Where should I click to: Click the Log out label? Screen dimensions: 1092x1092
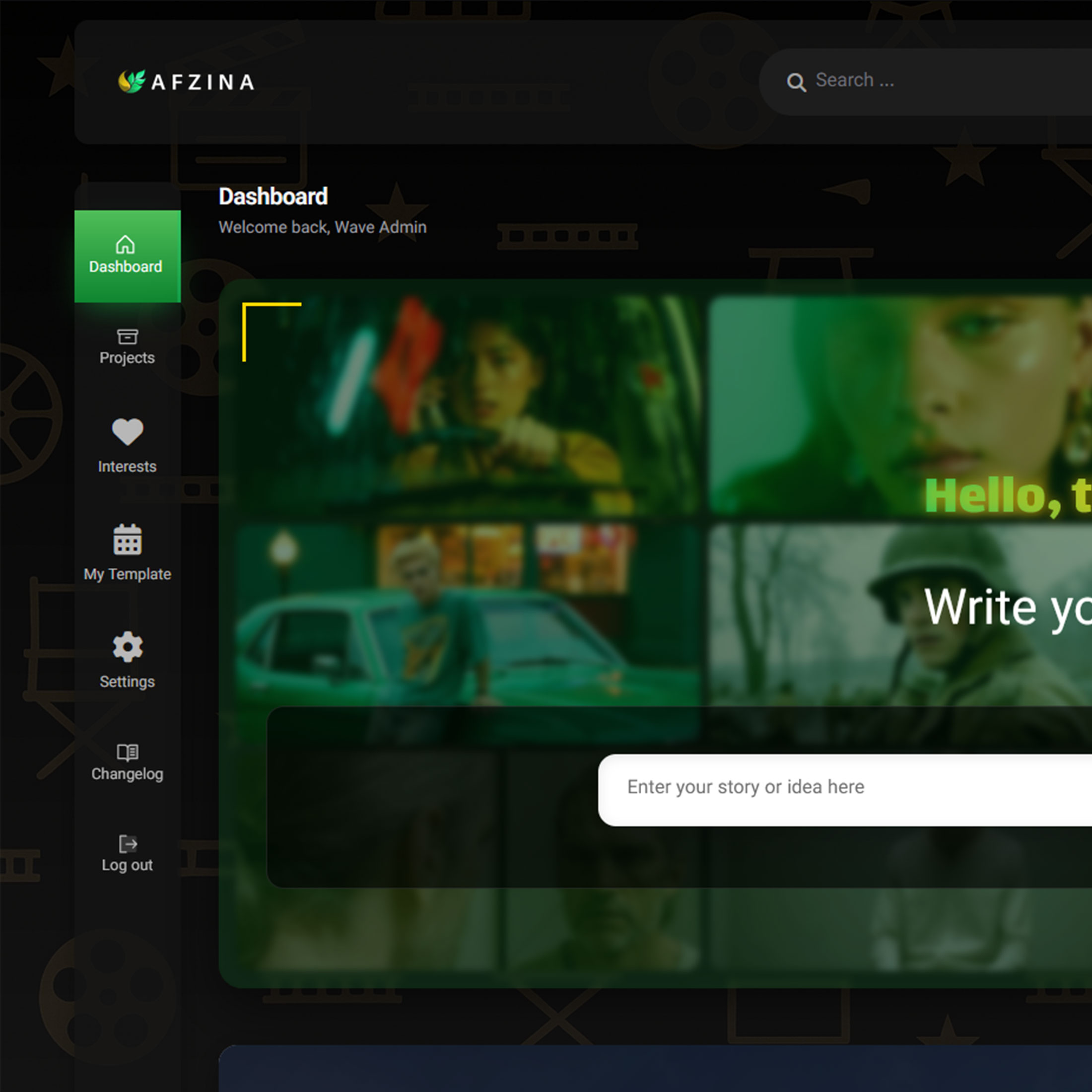point(127,865)
